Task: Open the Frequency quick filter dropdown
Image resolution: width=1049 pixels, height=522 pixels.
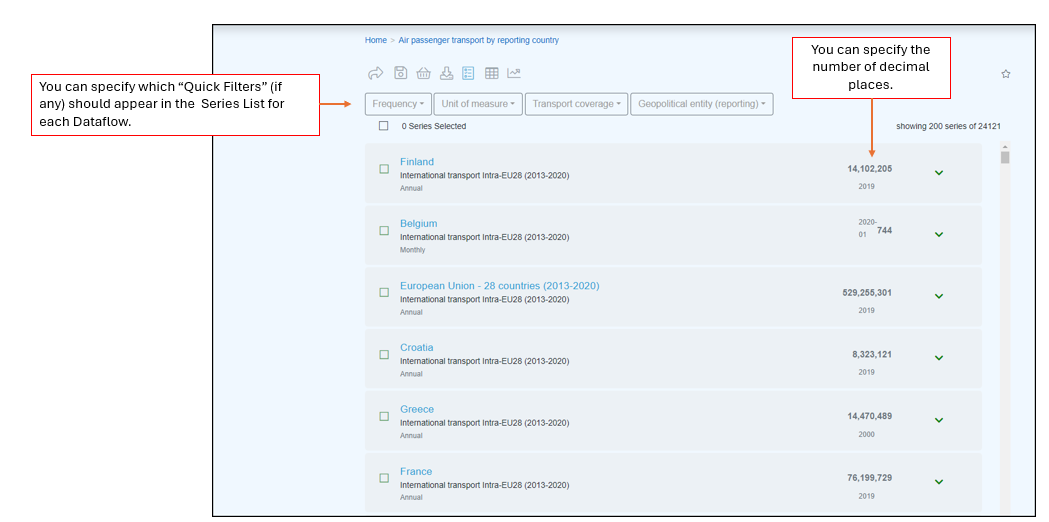Action: [x=397, y=104]
